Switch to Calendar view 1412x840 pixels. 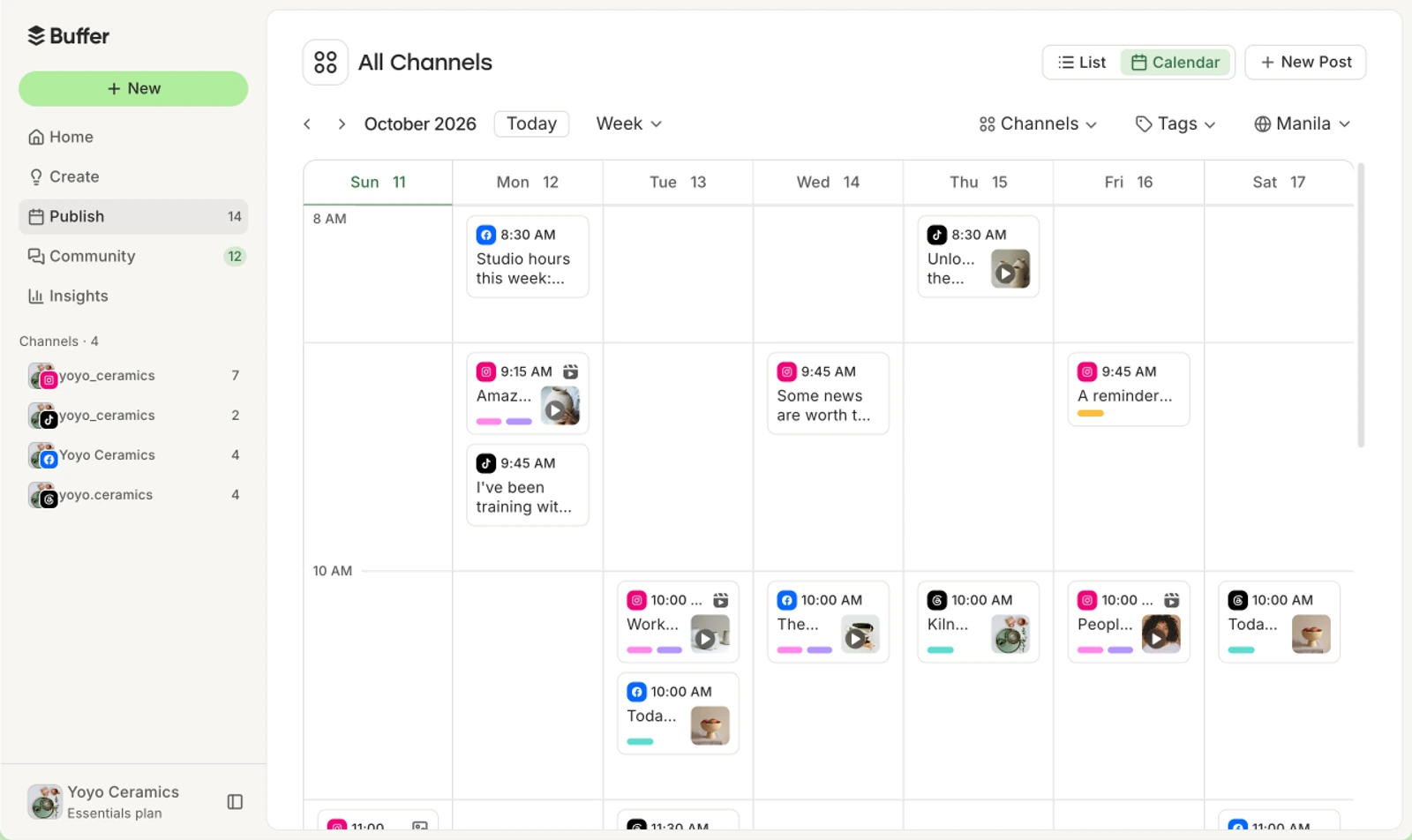point(1175,62)
